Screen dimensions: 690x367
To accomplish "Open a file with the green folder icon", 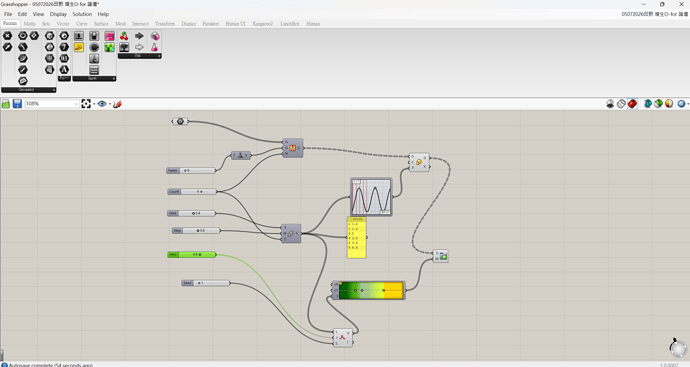I will click(x=6, y=104).
